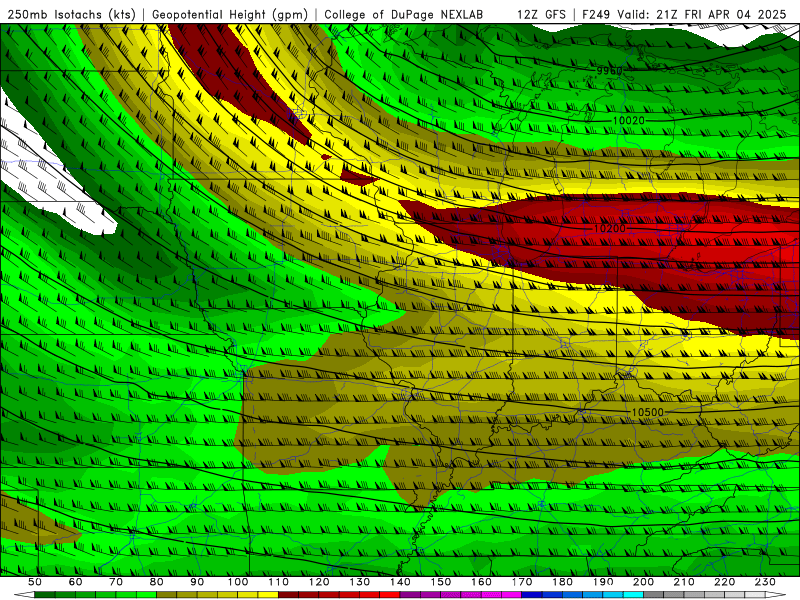Select the "12Z GFS" model run label
The width and height of the screenshot is (800, 600).
(x=541, y=14)
